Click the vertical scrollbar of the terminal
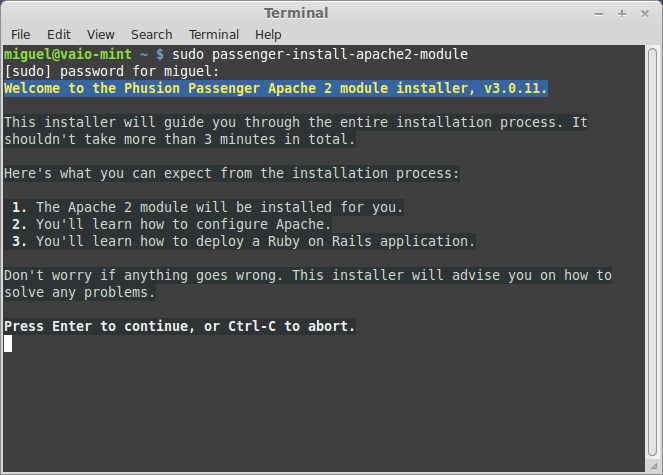663x475 pixels. (x=652, y=253)
